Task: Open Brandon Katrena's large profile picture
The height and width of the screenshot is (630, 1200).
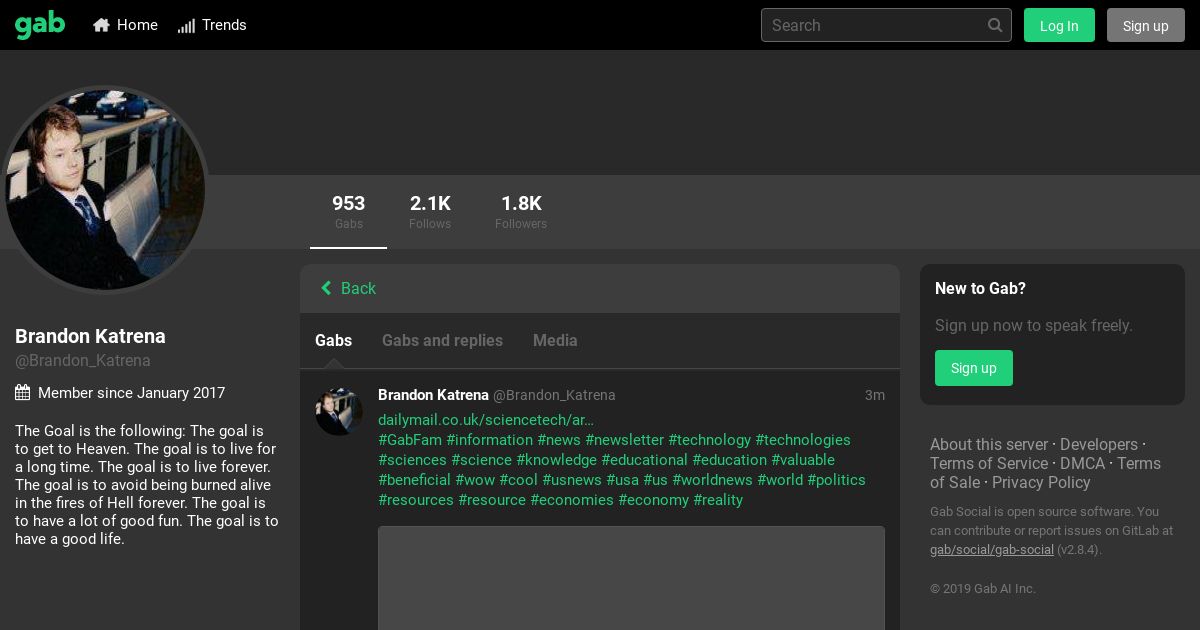Action: pyautogui.click(x=104, y=190)
